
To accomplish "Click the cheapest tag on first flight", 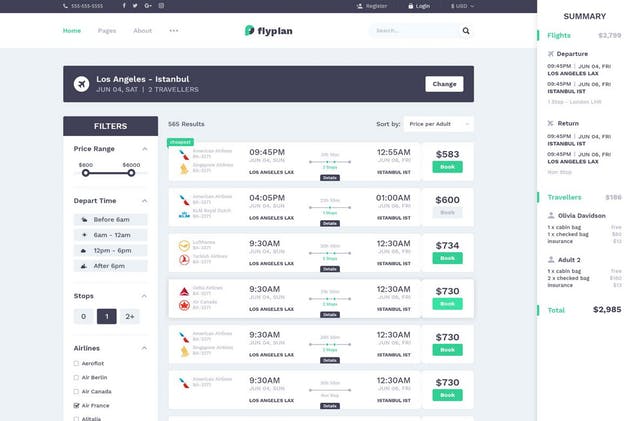I will pyautogui.click(x=181, y=142).
